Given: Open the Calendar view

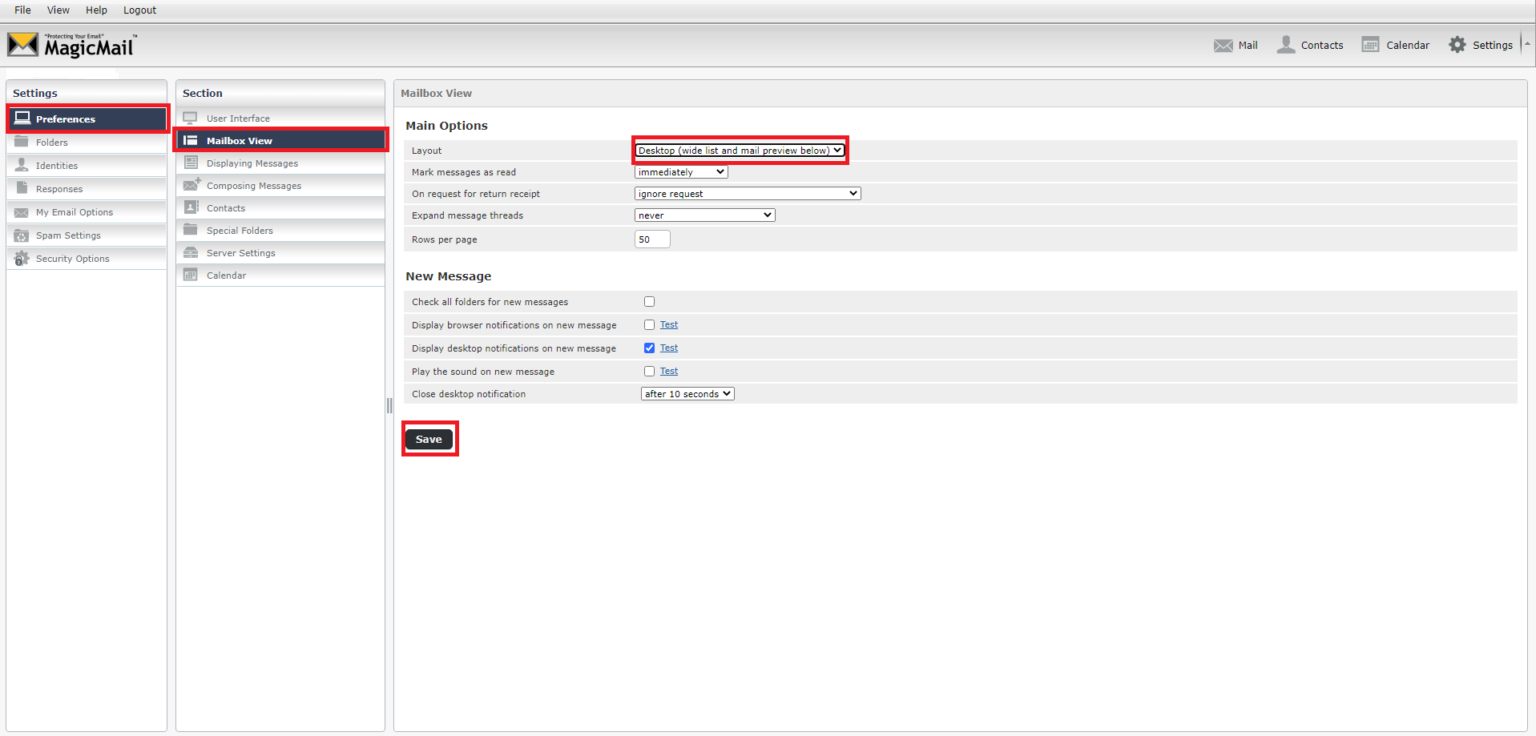Looking at the screenshot, I should pos(1396,44).
